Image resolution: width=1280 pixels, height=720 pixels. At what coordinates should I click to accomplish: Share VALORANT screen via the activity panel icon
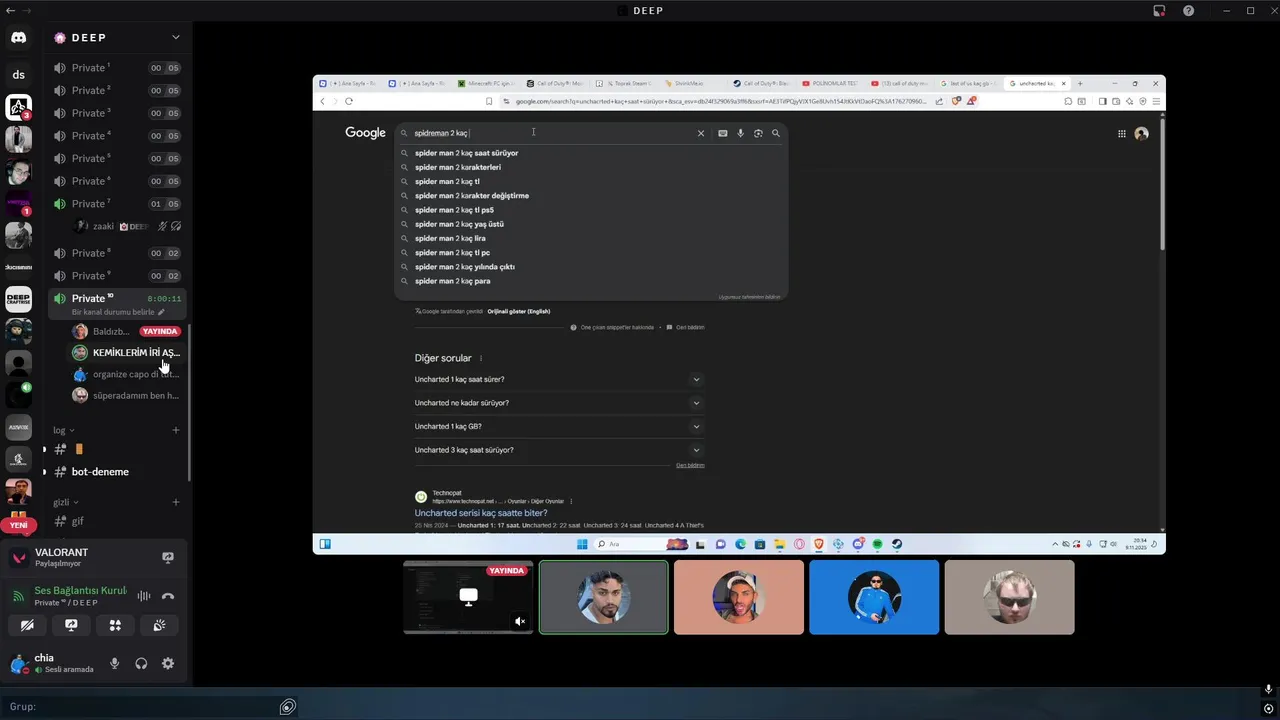click(x=168, y=558)
